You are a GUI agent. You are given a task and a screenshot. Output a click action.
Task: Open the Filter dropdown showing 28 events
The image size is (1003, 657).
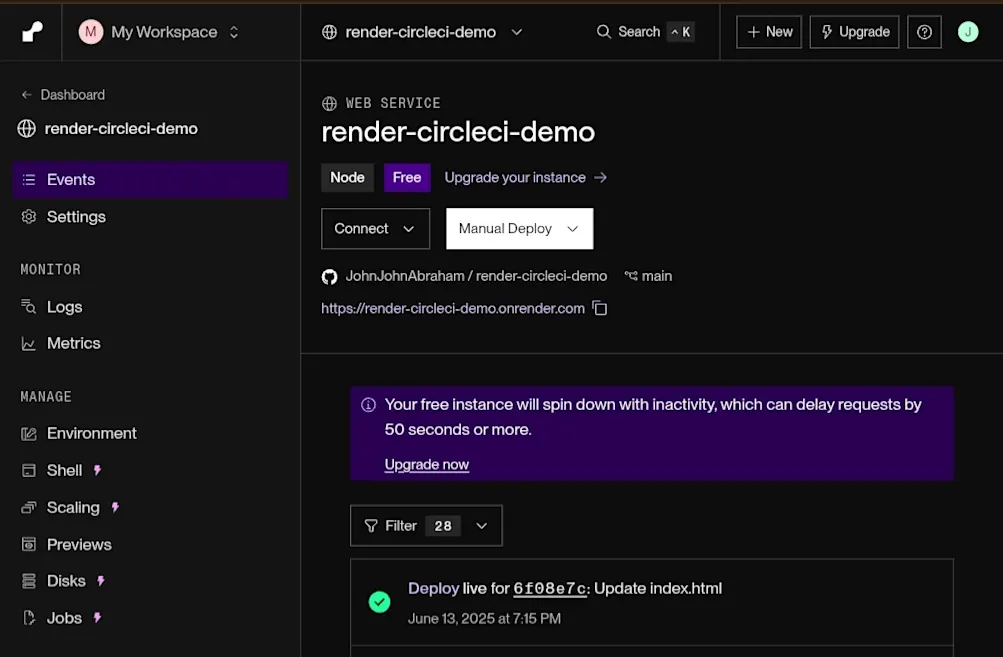coord(426,525)
